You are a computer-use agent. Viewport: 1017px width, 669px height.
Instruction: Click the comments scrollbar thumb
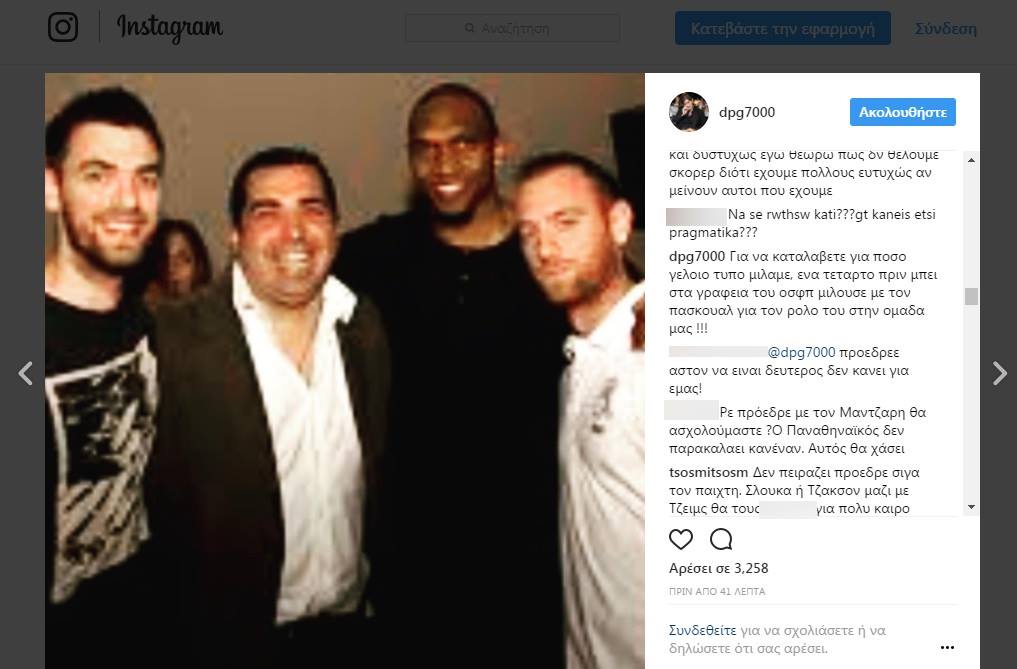coord(971,297)
